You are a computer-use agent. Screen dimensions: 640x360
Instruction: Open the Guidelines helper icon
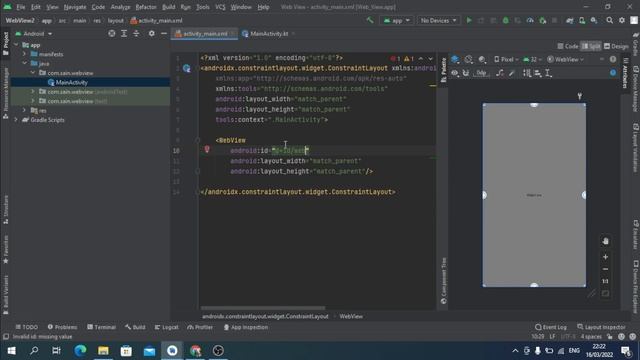549,73
